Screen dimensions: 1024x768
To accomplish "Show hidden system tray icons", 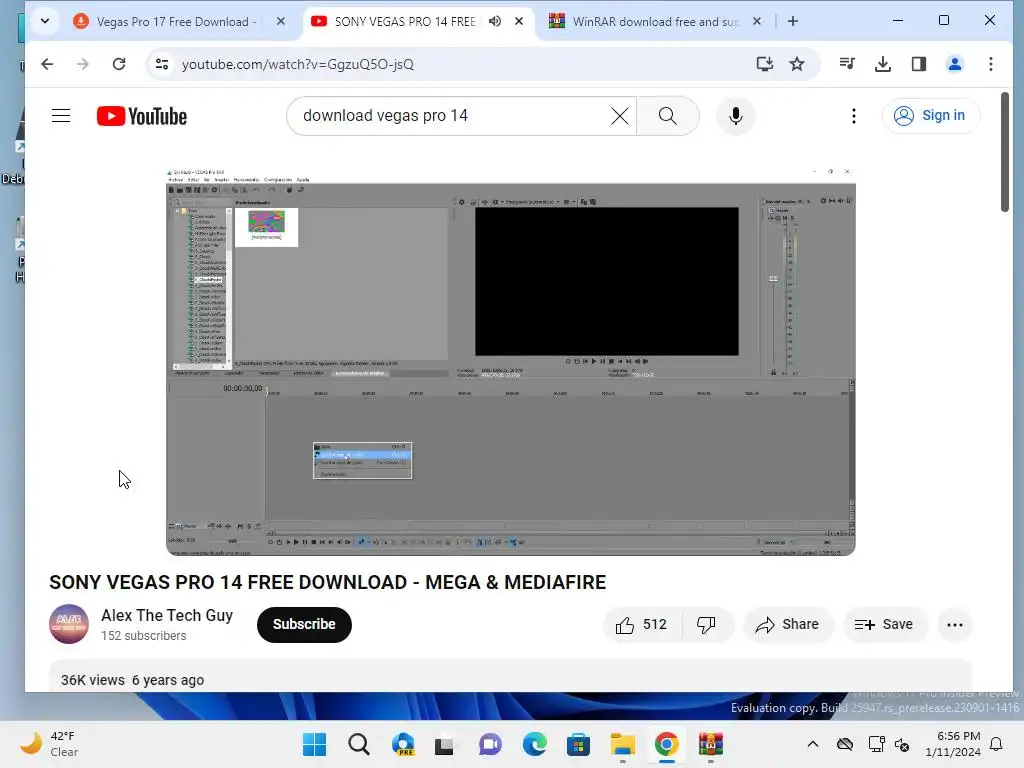I will tap(812, 744).
